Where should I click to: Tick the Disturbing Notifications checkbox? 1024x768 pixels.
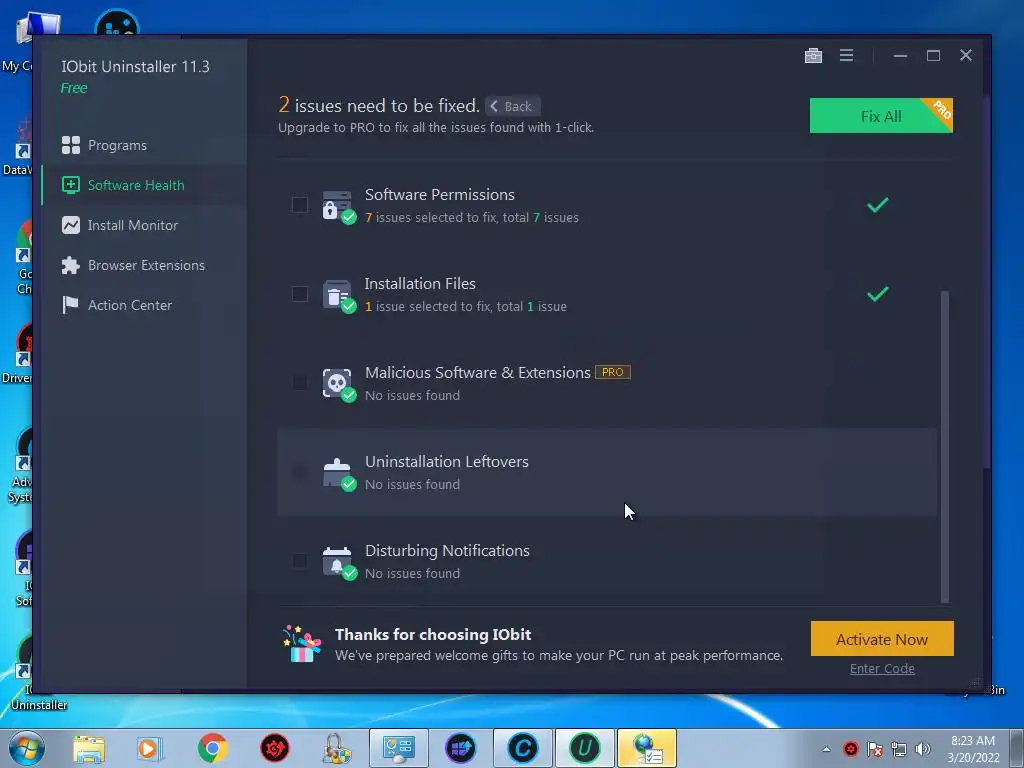pos(299,561)
